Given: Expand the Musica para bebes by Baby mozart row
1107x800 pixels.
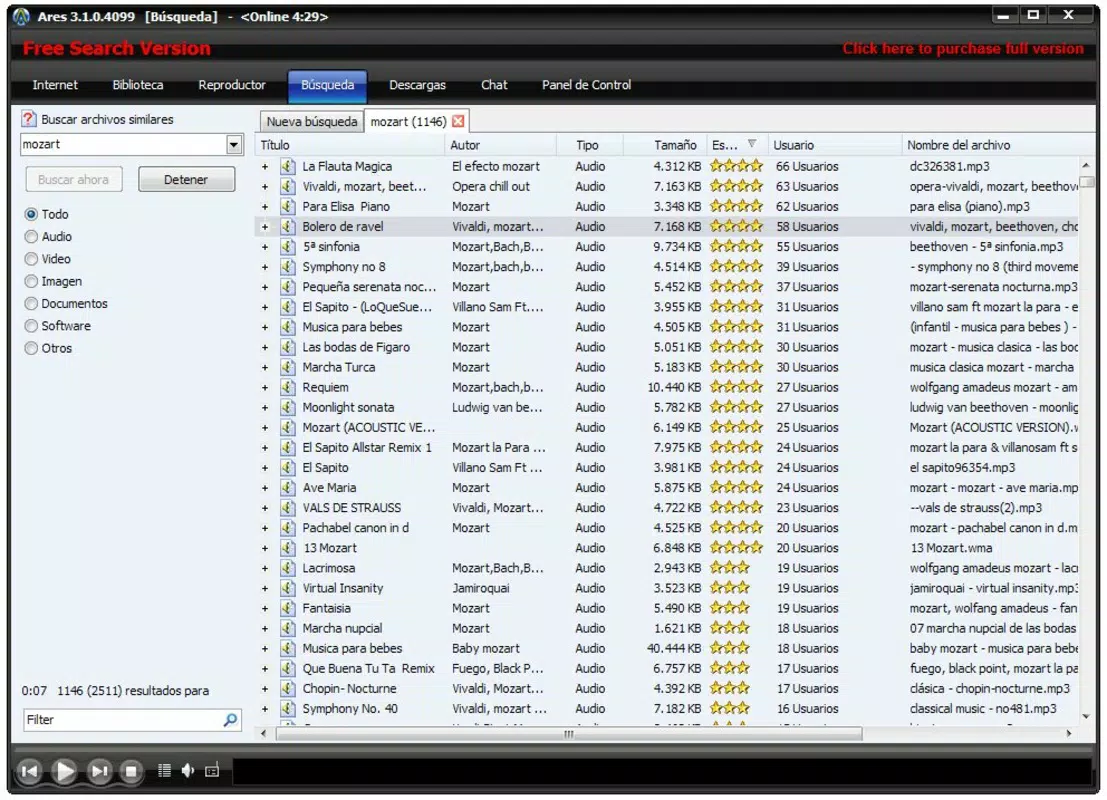Looking at the screenshot, I should tap(265, 649).
